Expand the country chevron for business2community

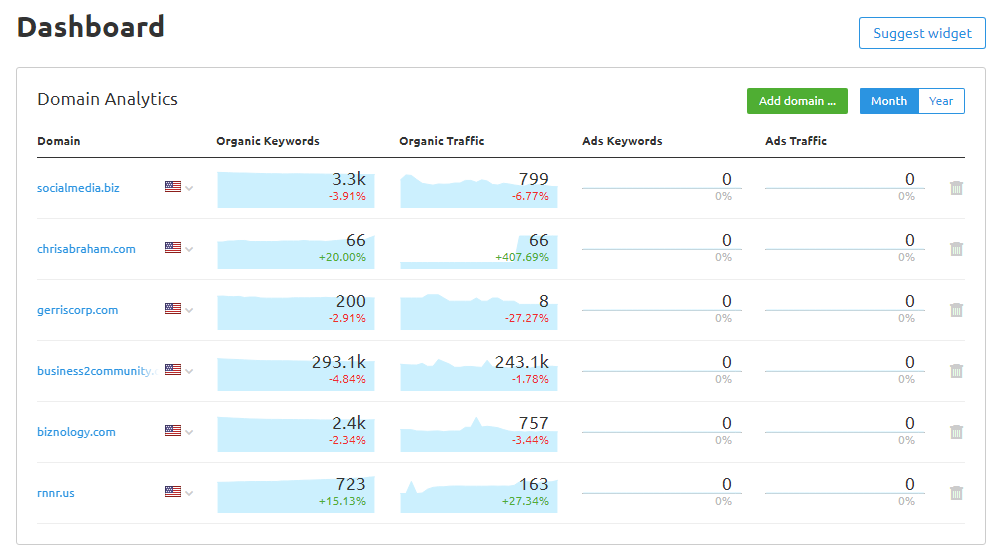(189, 371)
